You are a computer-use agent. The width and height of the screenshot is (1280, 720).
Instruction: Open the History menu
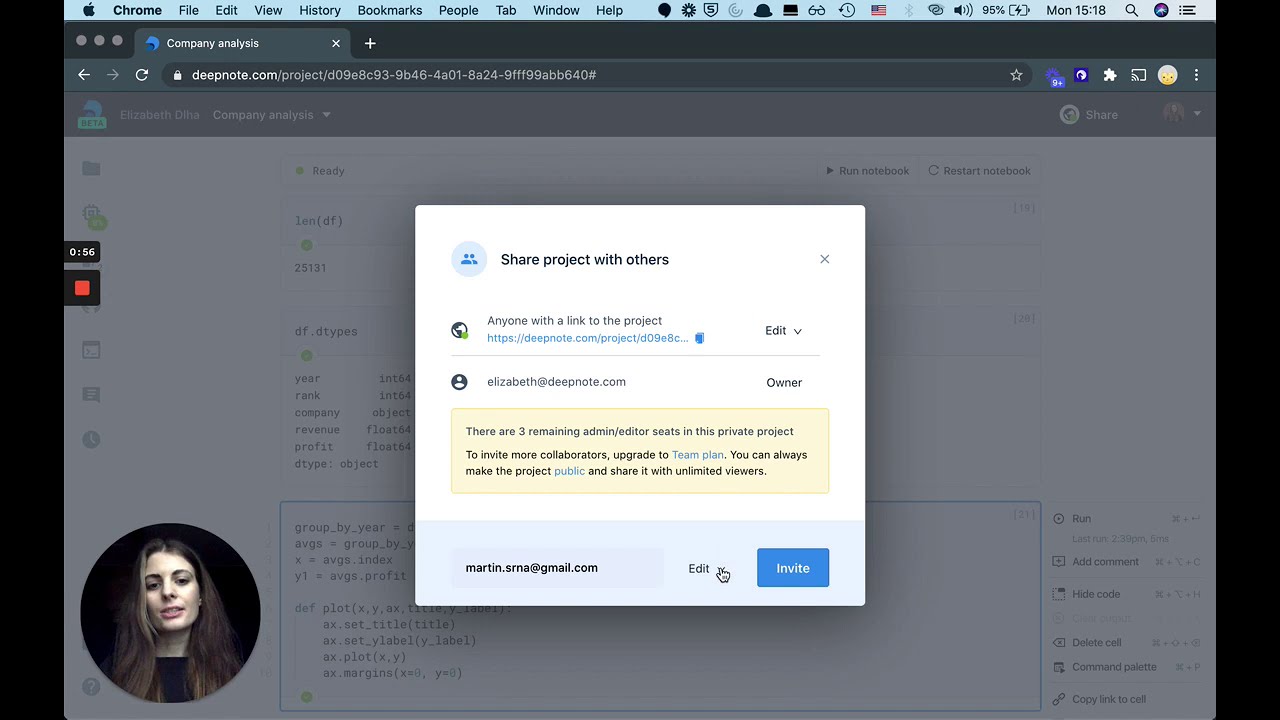(x=320, y=10)
